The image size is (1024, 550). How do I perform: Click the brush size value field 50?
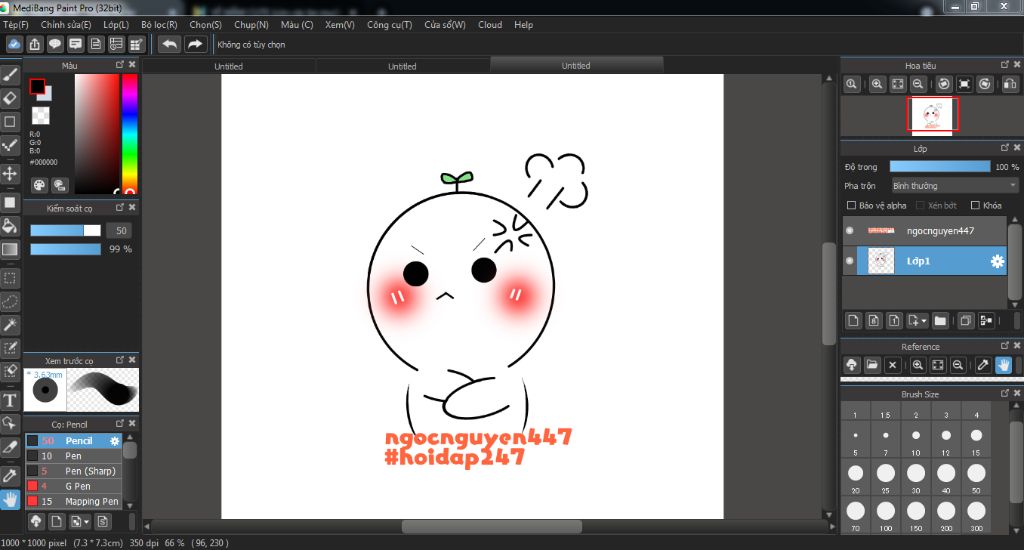coord(121,231)
